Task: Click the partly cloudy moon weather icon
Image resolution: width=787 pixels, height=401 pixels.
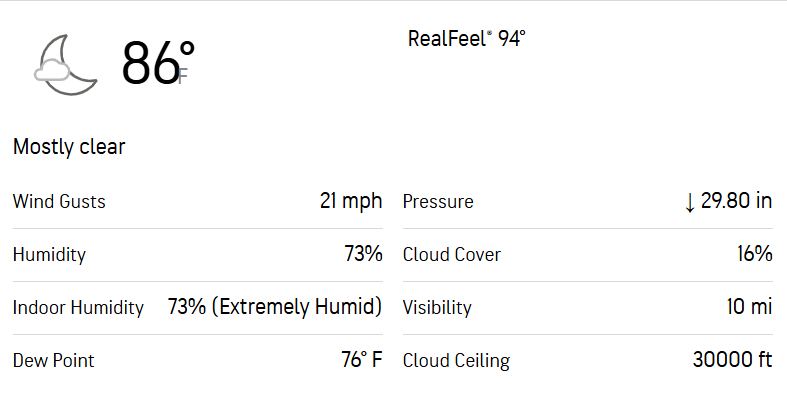Action: tap(66, 65)
